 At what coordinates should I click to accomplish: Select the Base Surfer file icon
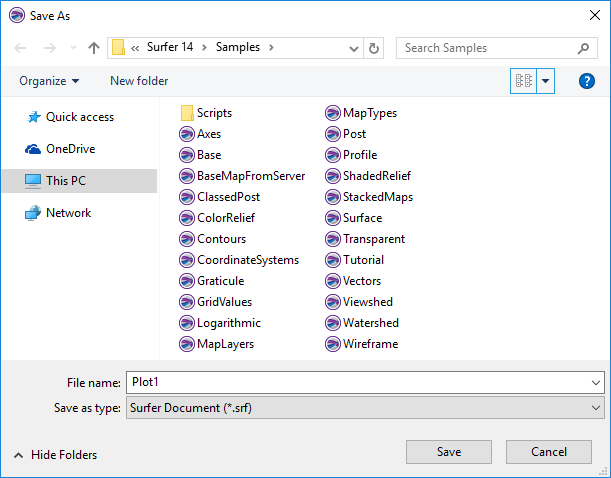(x=187, y=155)
